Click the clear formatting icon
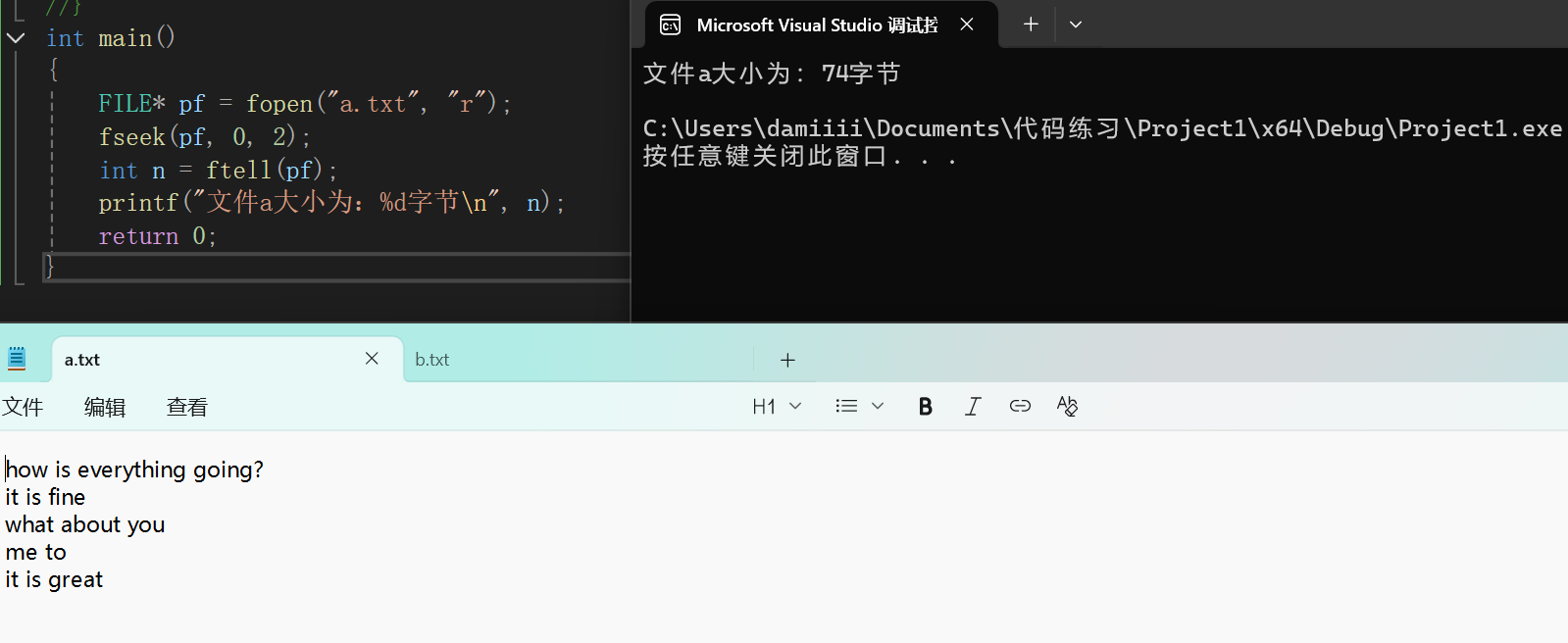The height and width of the screenshot is (643, 1568). point(1067,406)
